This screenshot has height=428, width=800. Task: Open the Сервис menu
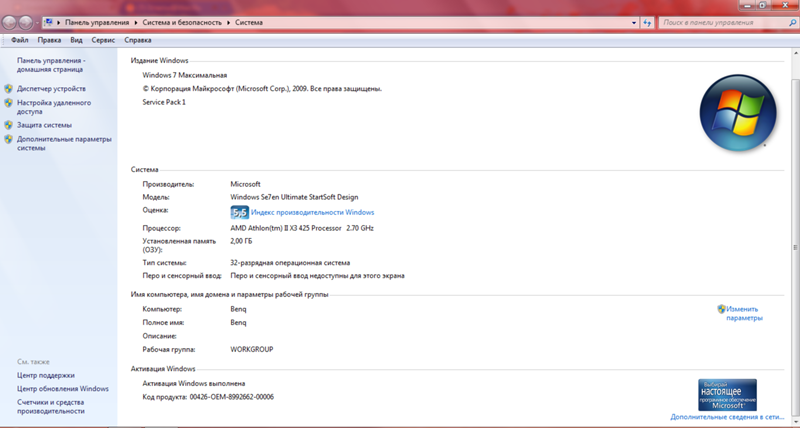coord(103,40)
